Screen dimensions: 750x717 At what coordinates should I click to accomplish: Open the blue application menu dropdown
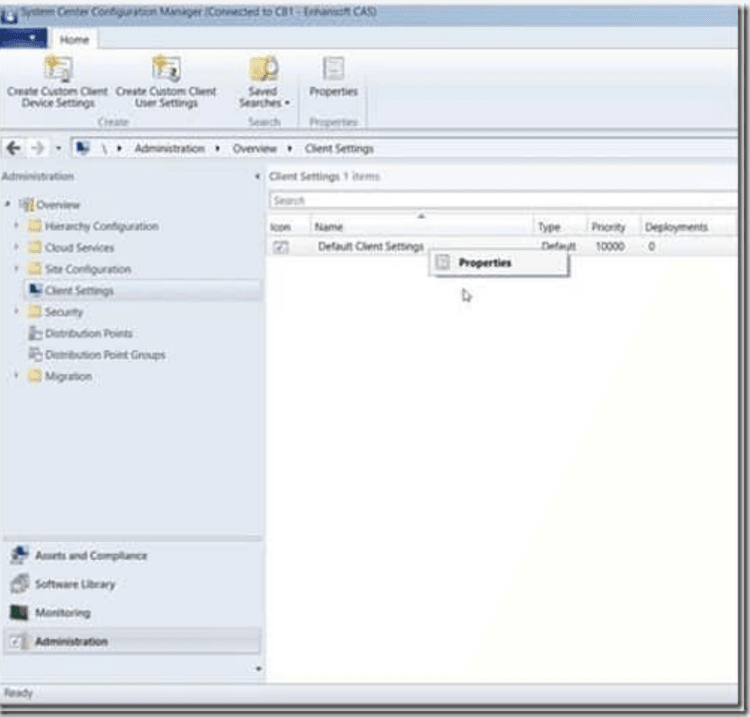point(23,38)
